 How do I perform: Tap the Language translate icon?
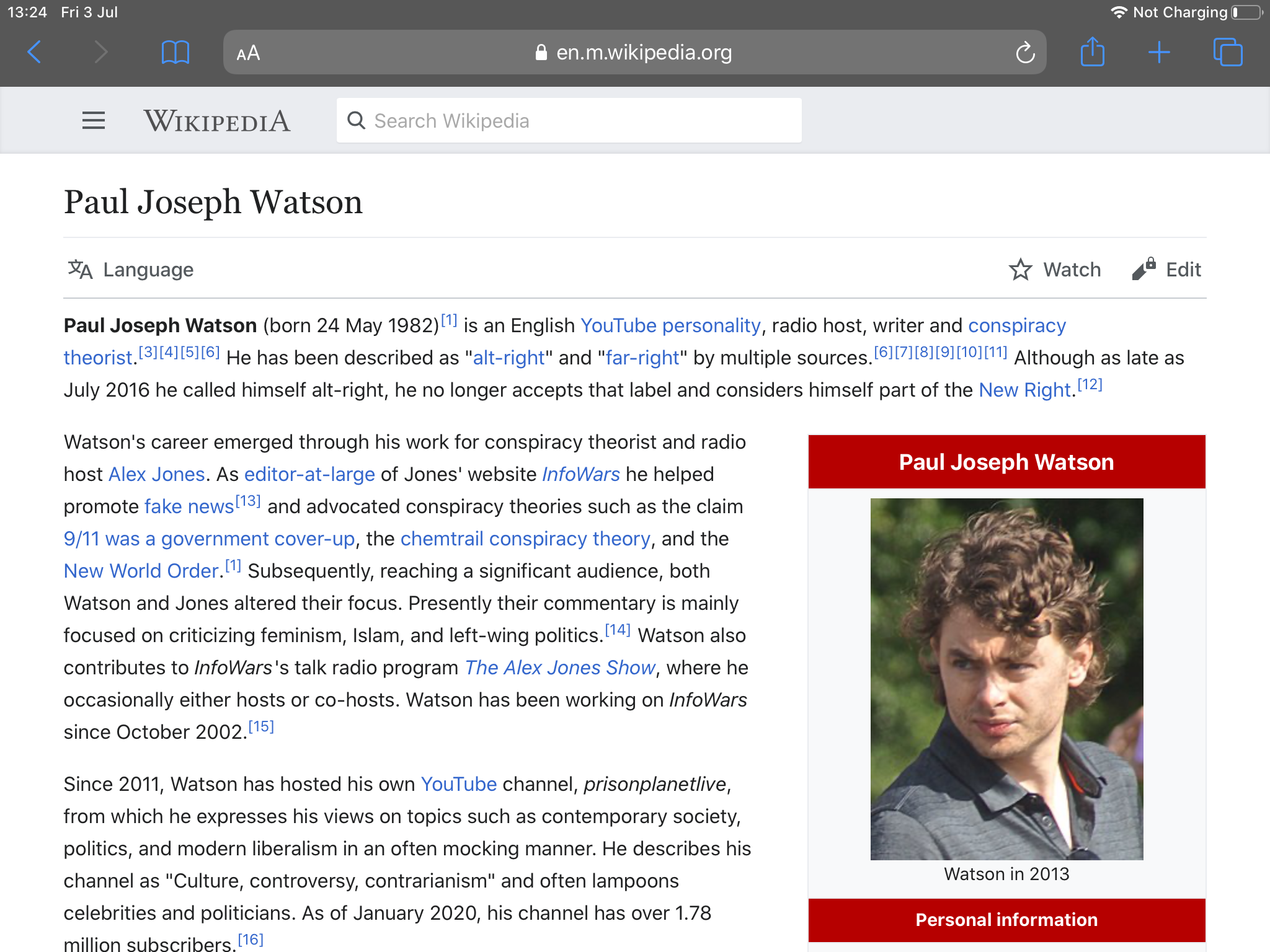click(80, 270)
